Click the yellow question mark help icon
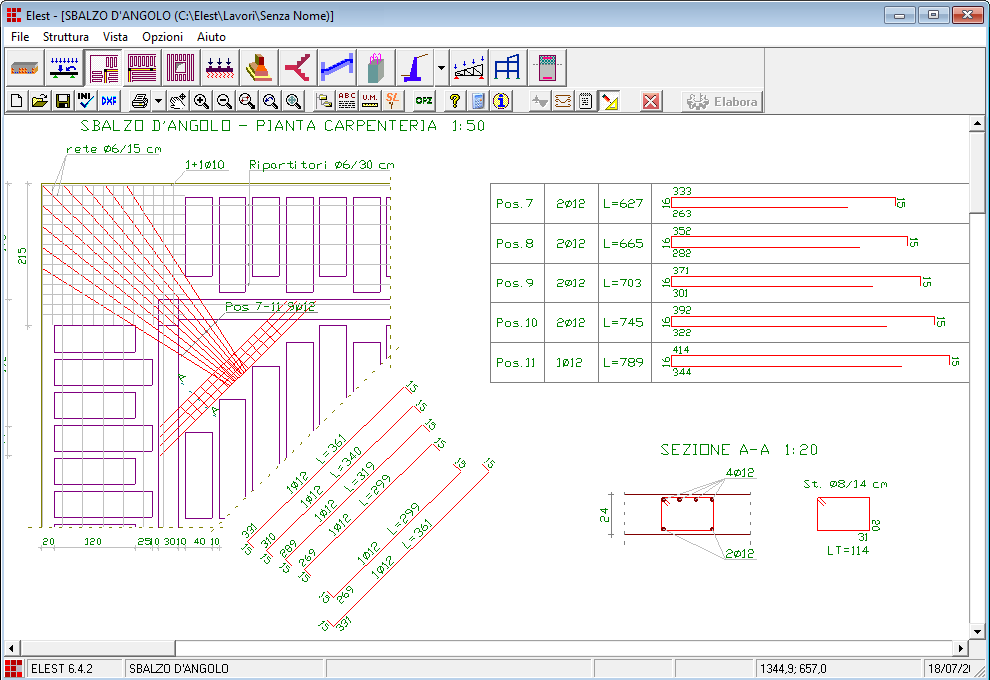The image size is (990, 680). [x=455, y=101]
